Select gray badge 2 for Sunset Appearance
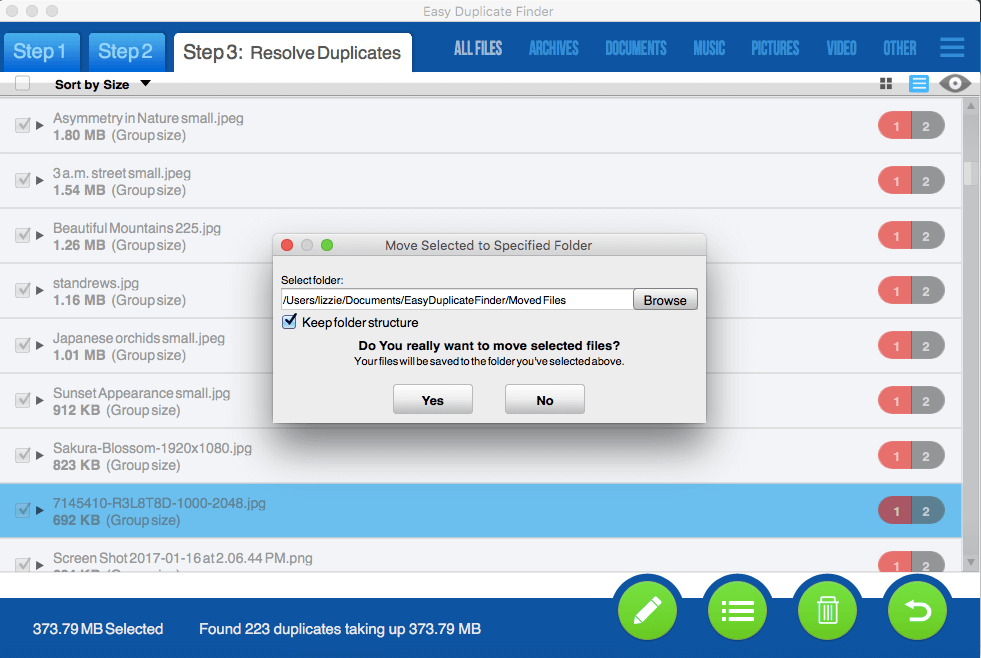The width and height of the screenshot is (981, 658). [x=928, y=401]
